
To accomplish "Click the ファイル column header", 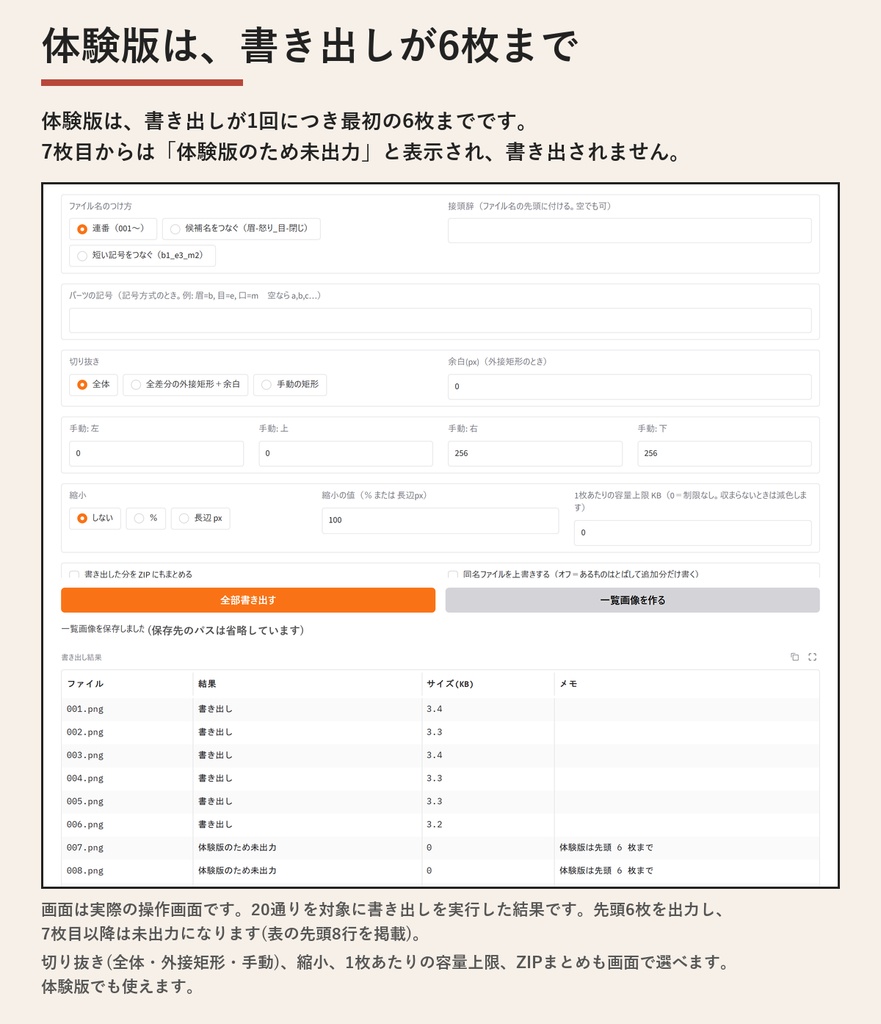I will coord(127,684).
